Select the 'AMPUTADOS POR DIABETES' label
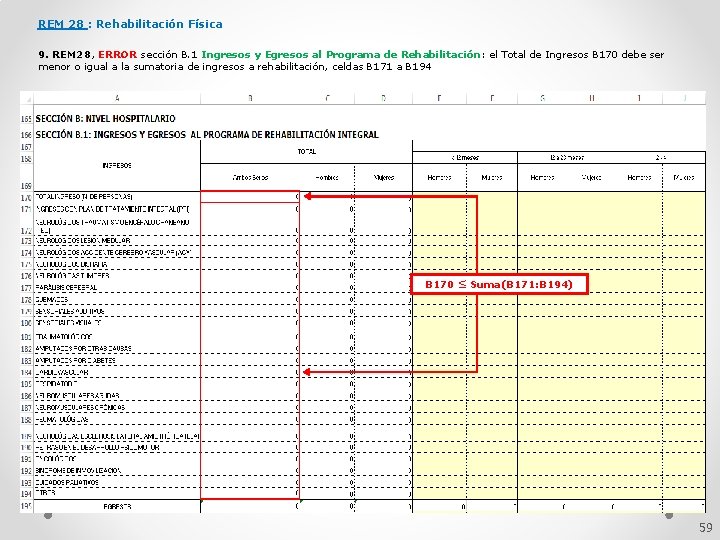 pyautogui.click(x=76, y=361)
